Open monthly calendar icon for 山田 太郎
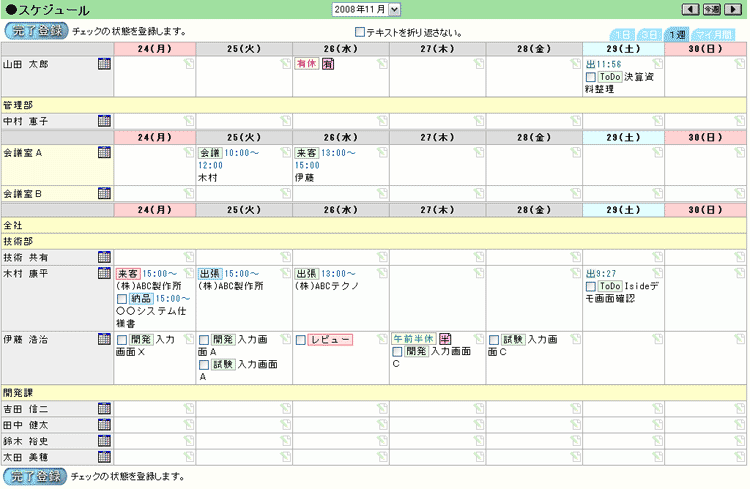Image resolution: width=750 pixels, height=489 pixels. point(104,65)
